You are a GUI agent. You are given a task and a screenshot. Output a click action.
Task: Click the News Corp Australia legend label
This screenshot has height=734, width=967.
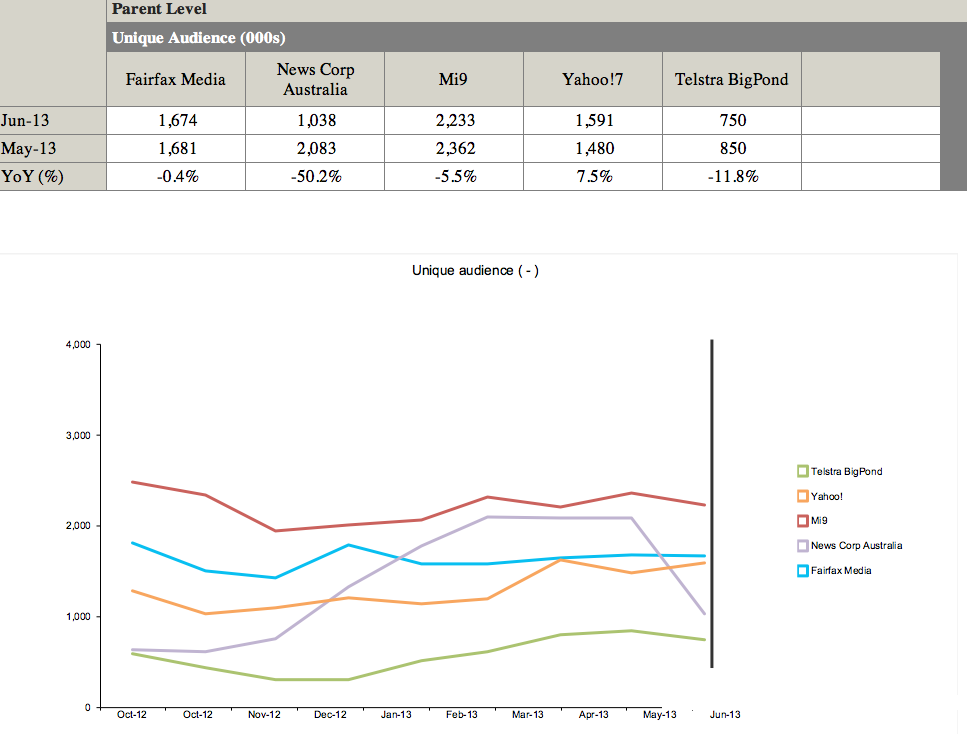click(856, 546)
